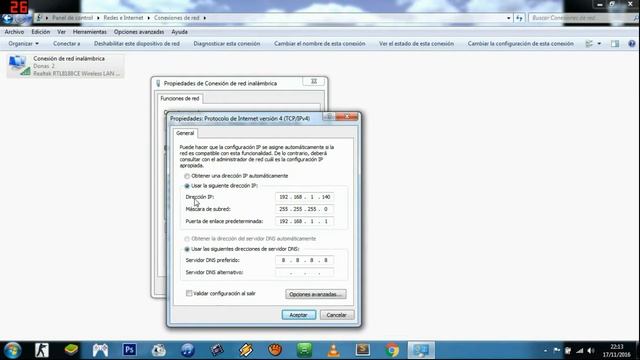This screenshot has width=640, height=360.
Task: Open the view options dropdown arrow
Action: point(599,44)
